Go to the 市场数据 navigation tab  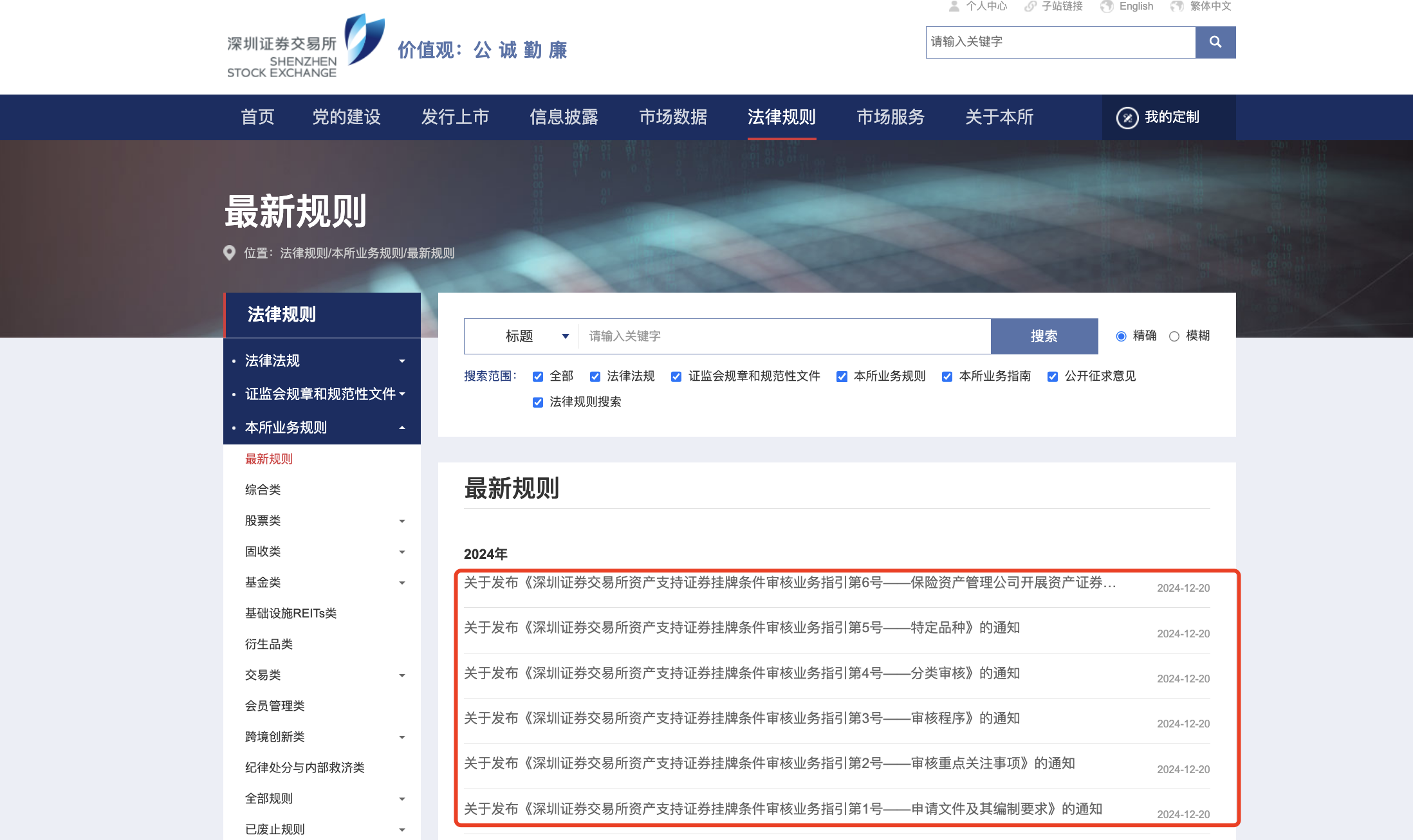coord(672,117)
